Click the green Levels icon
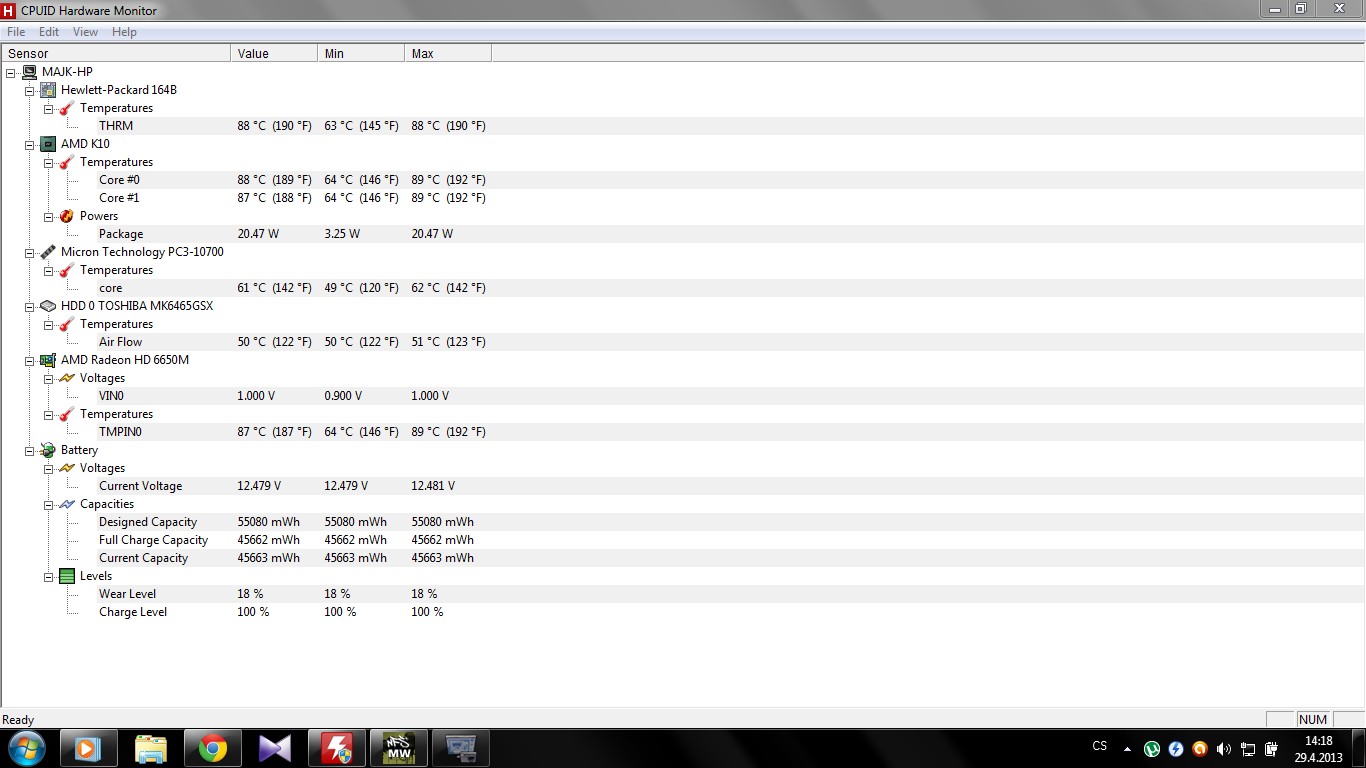Image resolution: width=1366 pixels, height=768 pixels. tap(67, 576)
